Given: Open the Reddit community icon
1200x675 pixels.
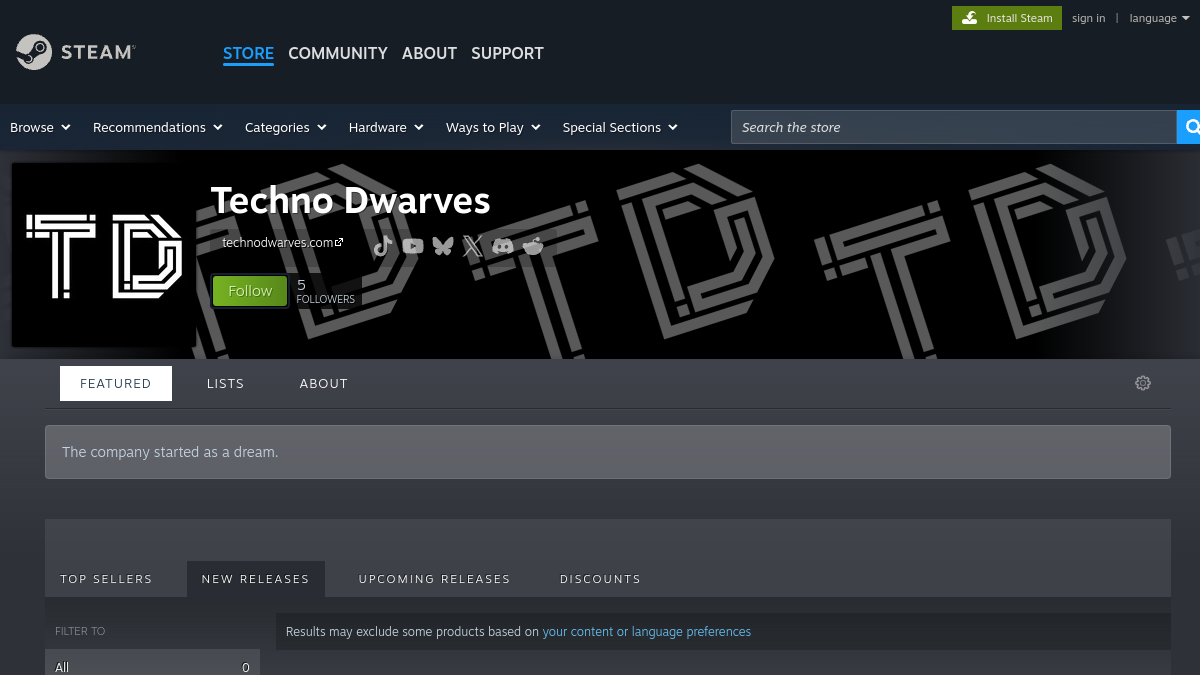Looking at the screenshot, I should tap(533, 246).
